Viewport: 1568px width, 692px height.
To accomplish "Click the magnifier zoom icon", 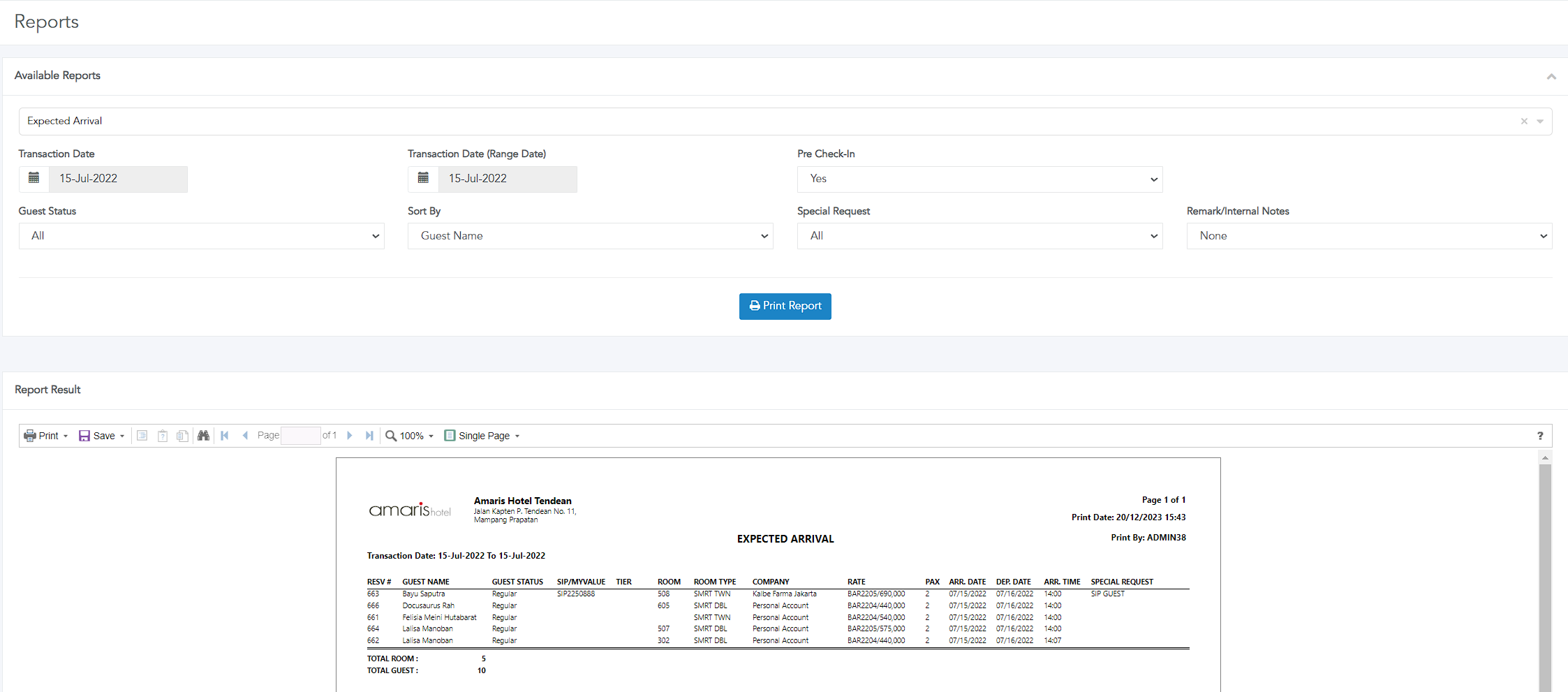I will 391,436.
